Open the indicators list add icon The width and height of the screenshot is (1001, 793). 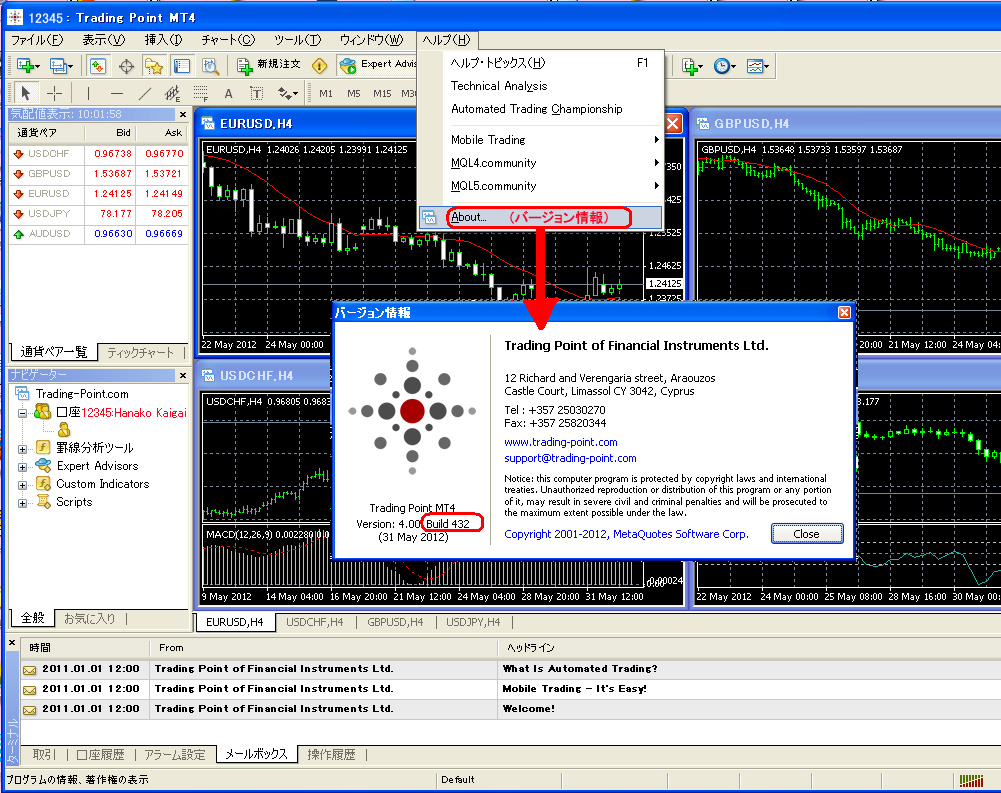(x=692, y=66)
